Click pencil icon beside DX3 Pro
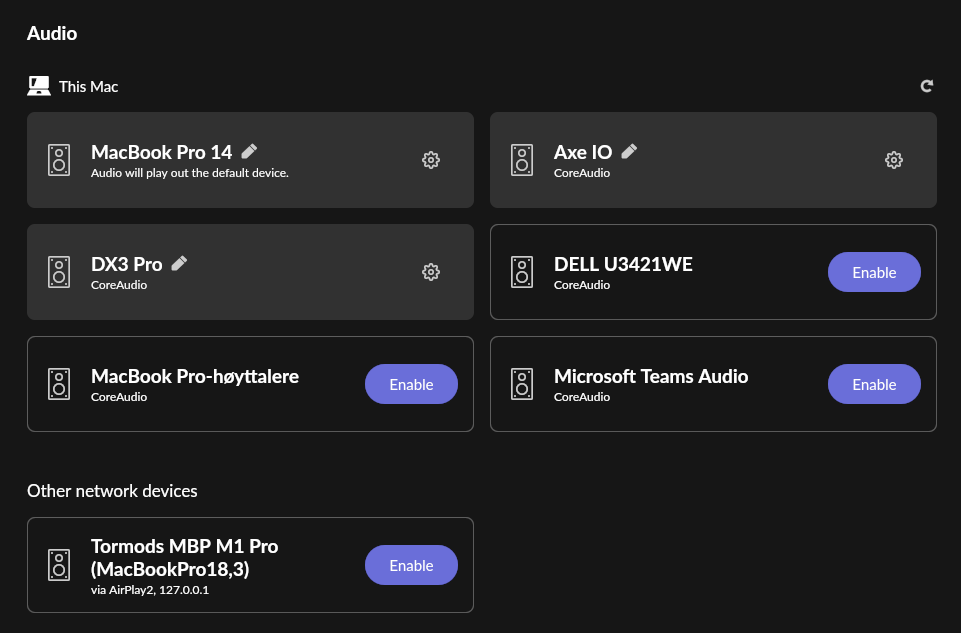 point(179,263)
